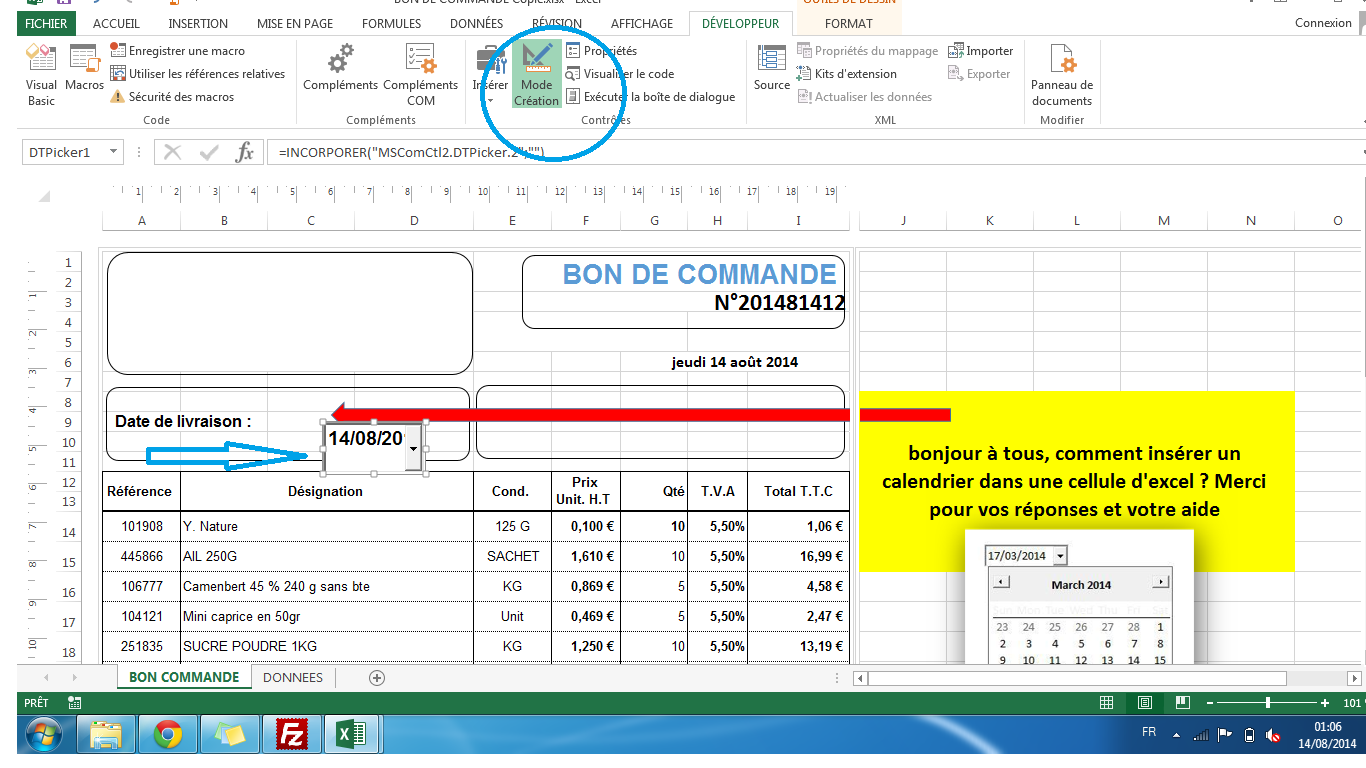Open Kits d'extension
The width and height of the screenshot is (1366, 768).
tap(847, 74)
